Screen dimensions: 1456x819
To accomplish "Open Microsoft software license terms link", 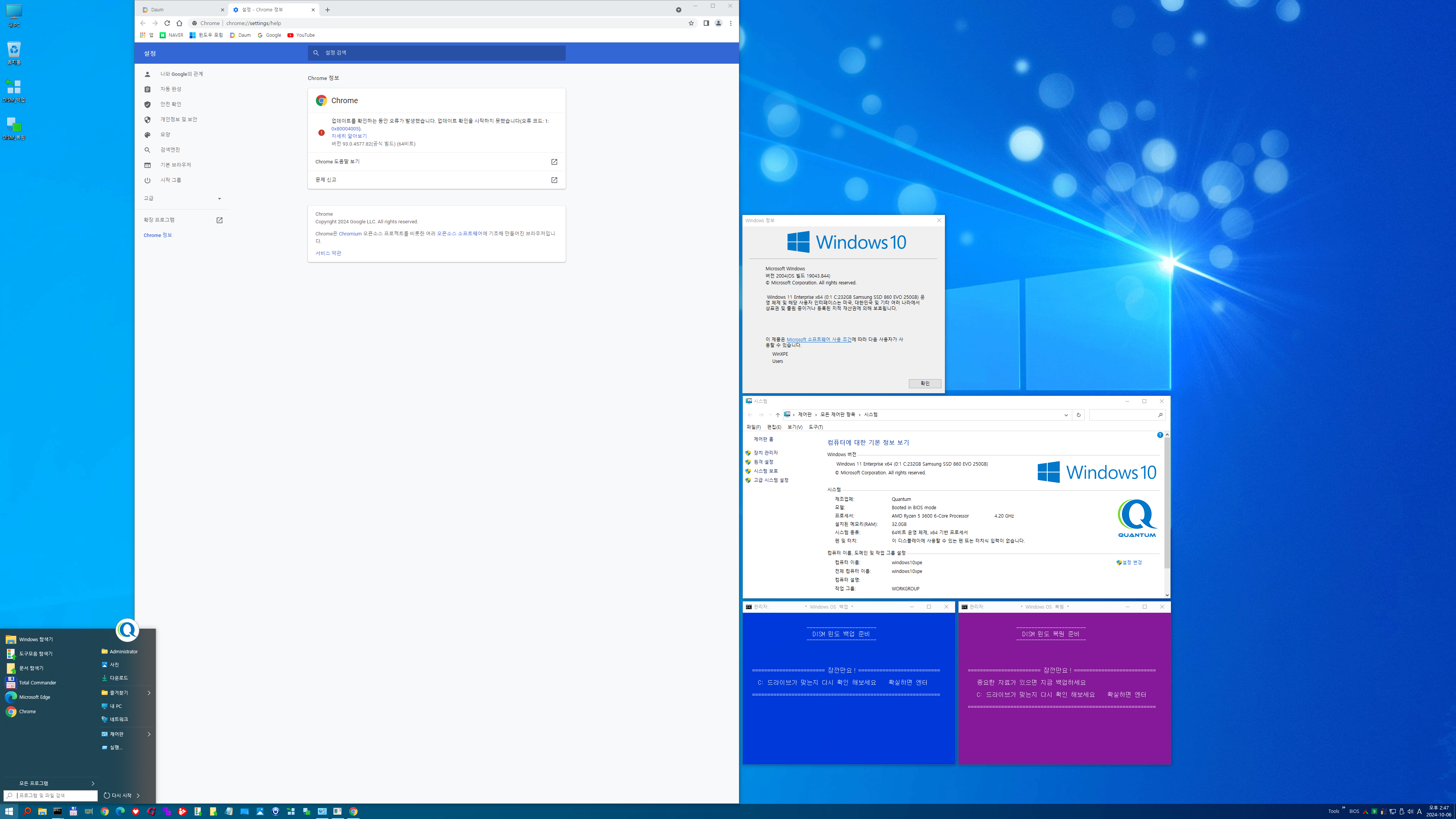I will pos(819,340).
